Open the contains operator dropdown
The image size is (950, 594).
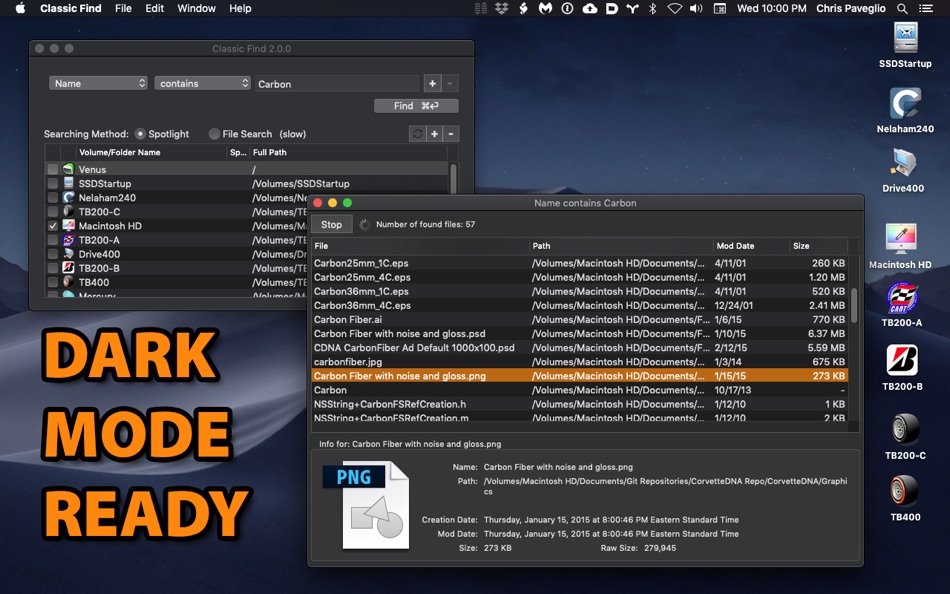202,84
